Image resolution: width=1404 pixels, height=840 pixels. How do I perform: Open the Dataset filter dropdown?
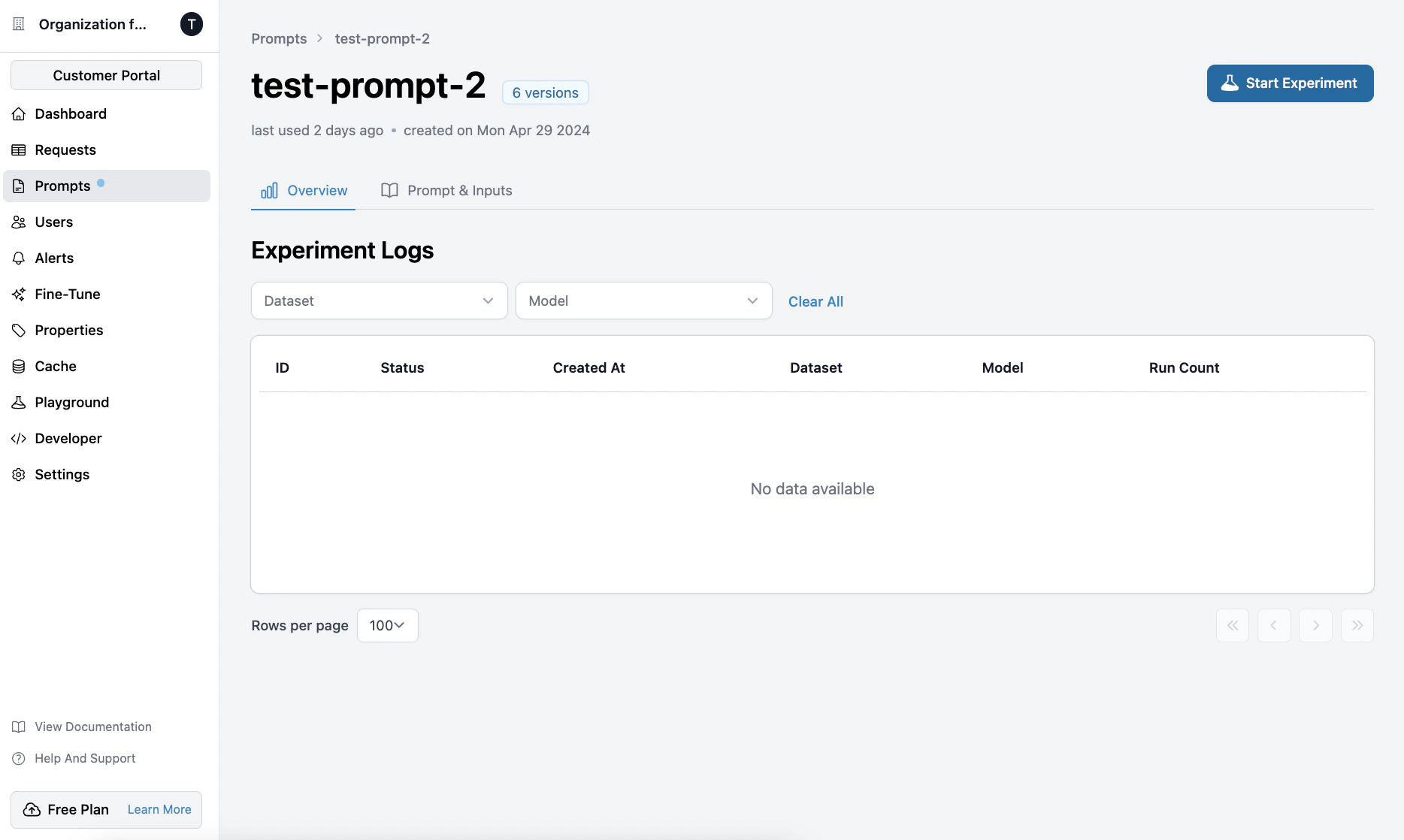pyautogui.click(x=378, y=301)
